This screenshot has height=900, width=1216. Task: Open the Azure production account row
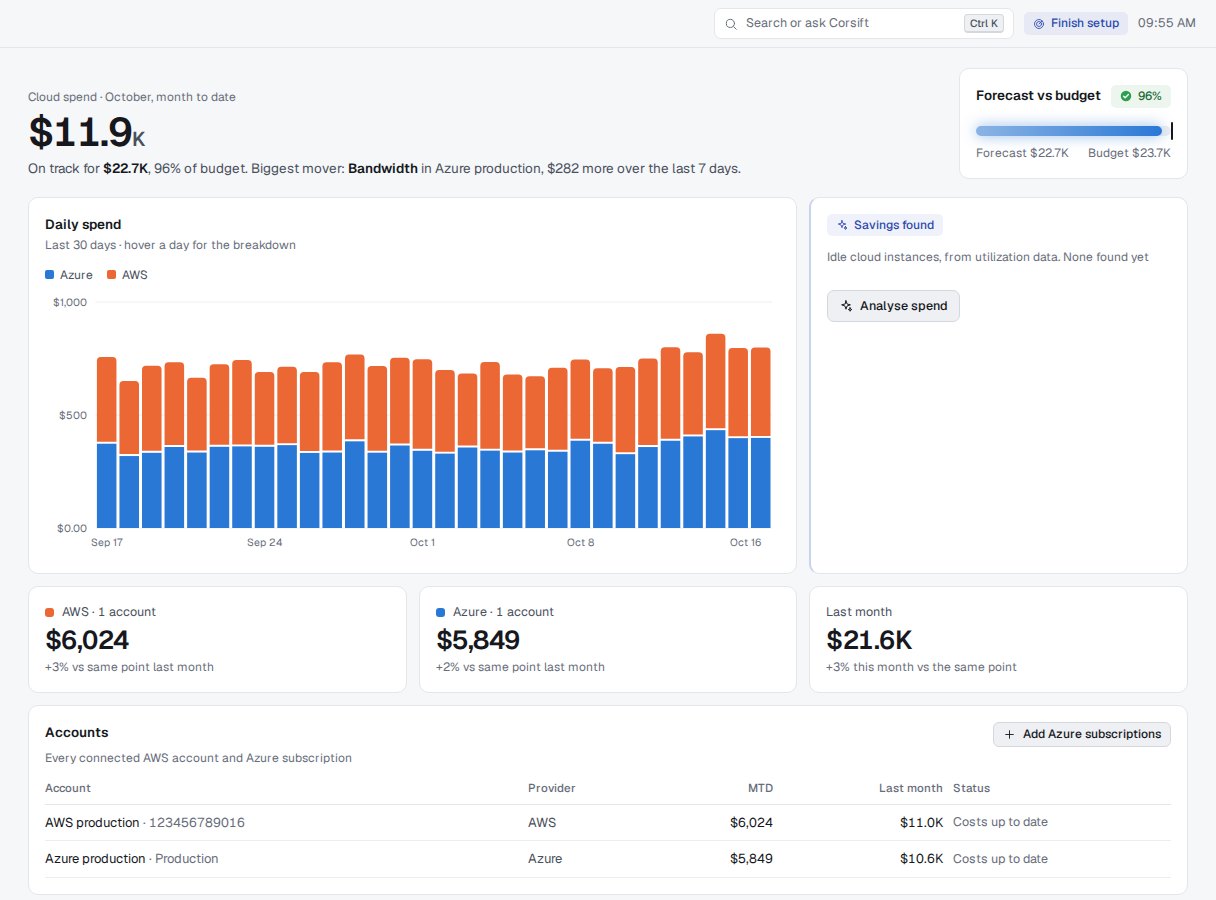pos(608,859)
